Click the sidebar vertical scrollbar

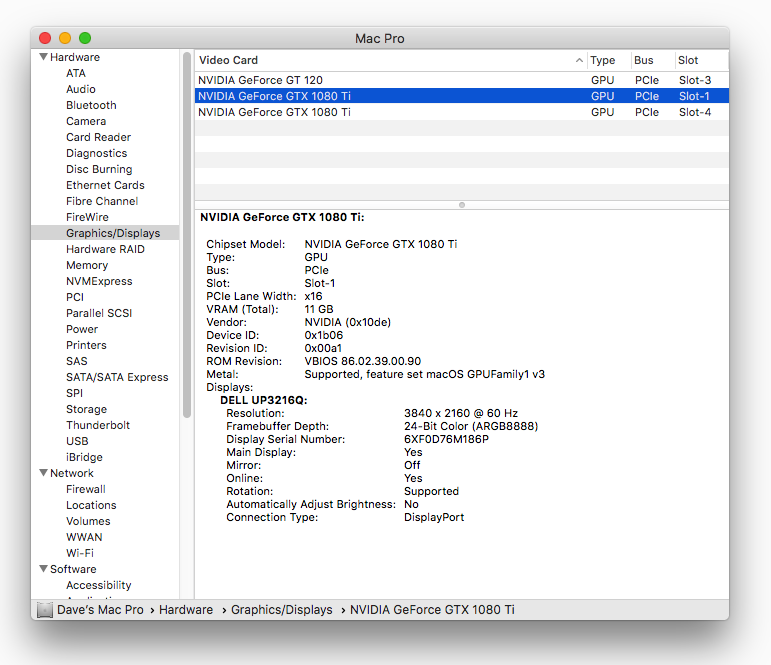187,235
